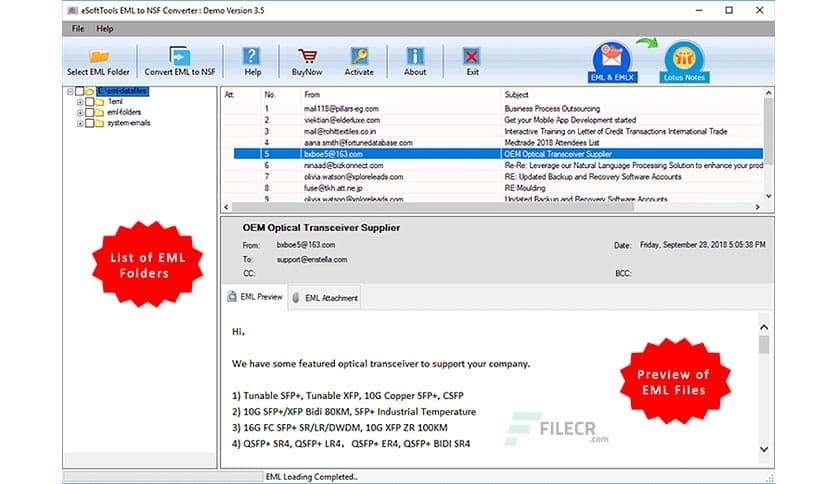Select the email from ninaad@bizkonnect.com
Viewport: 836px width, 484px height.
(x=343, y=166)
